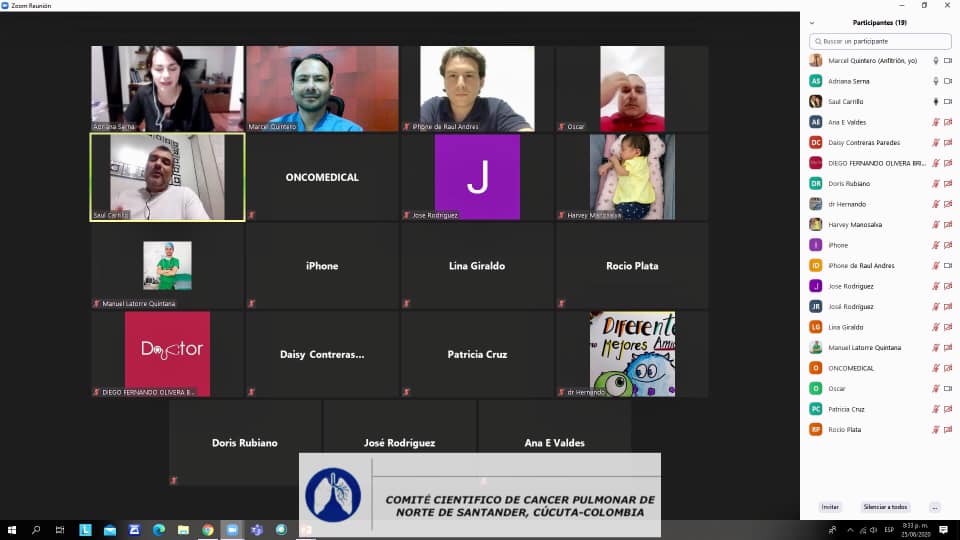Select Saul Carrillo's highlighted video tile
Viewport: 960px width, 540px height.
pyautogui.click(x=167, y=178)
